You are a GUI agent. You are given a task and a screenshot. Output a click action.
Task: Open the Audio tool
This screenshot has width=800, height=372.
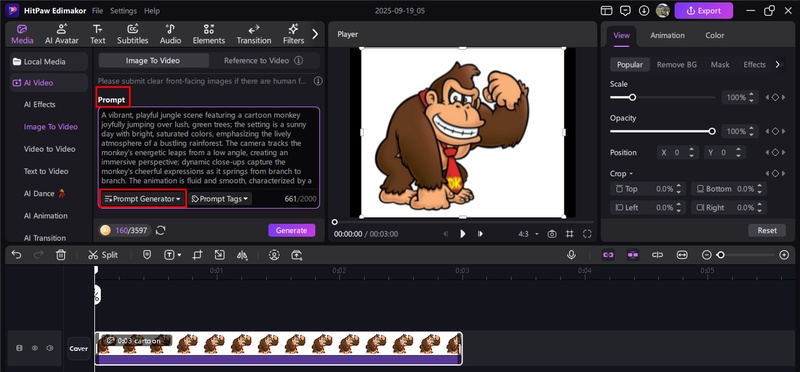(x=170, y=34)
